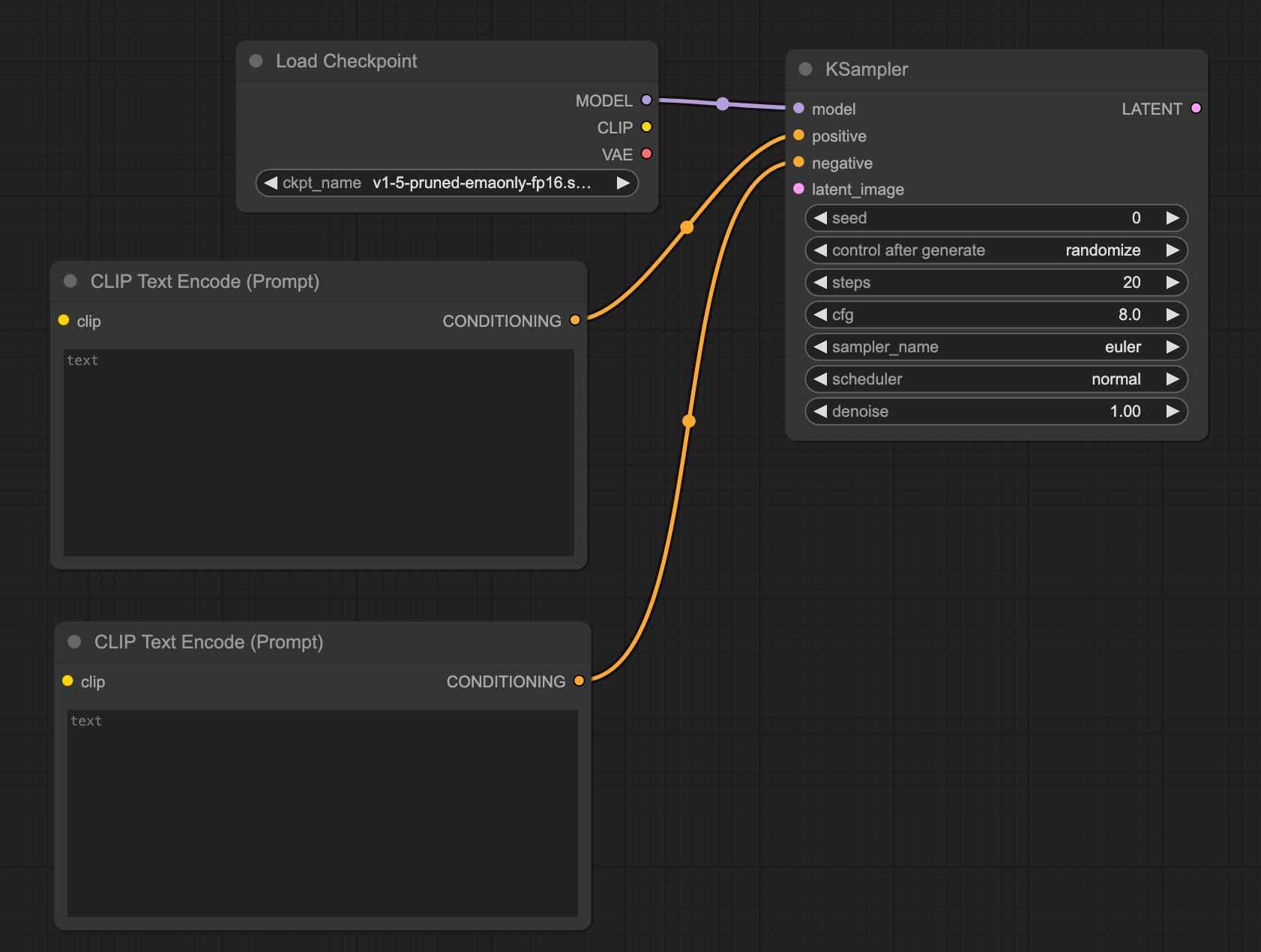Viewport: 1261px width, 952px height.
Task: Click the VAE output socket on Load Checkpoint
Action: [x=646, y=154]
